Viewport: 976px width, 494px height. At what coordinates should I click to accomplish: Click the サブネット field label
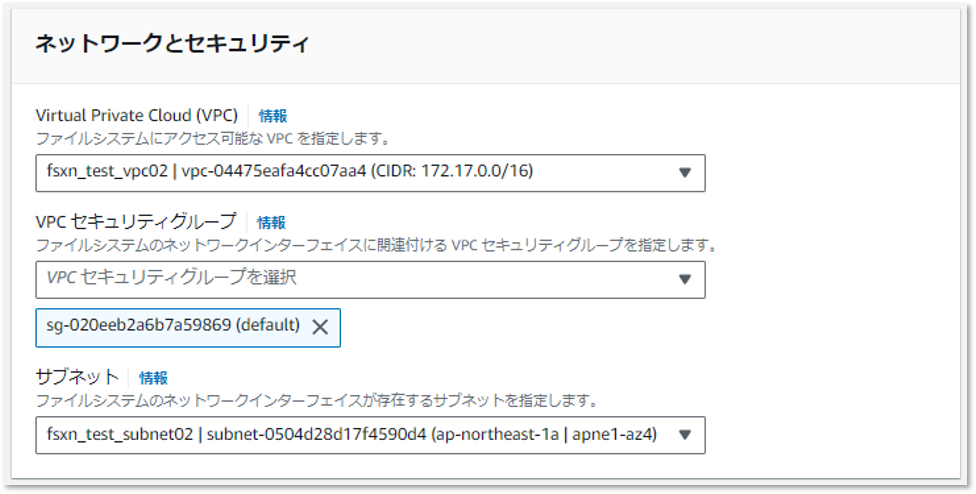click(77, 377)
